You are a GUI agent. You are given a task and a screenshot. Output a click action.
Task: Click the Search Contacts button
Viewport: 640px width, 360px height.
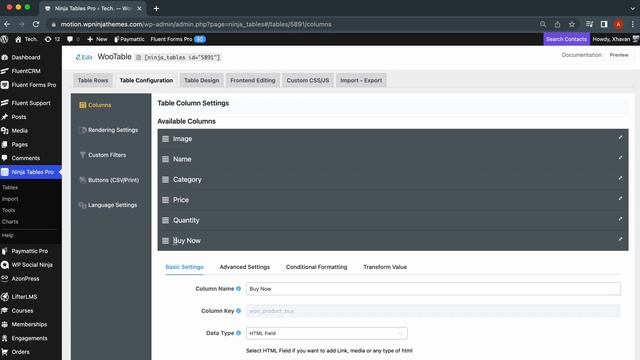pyautogui.click(x=567, y=39)
